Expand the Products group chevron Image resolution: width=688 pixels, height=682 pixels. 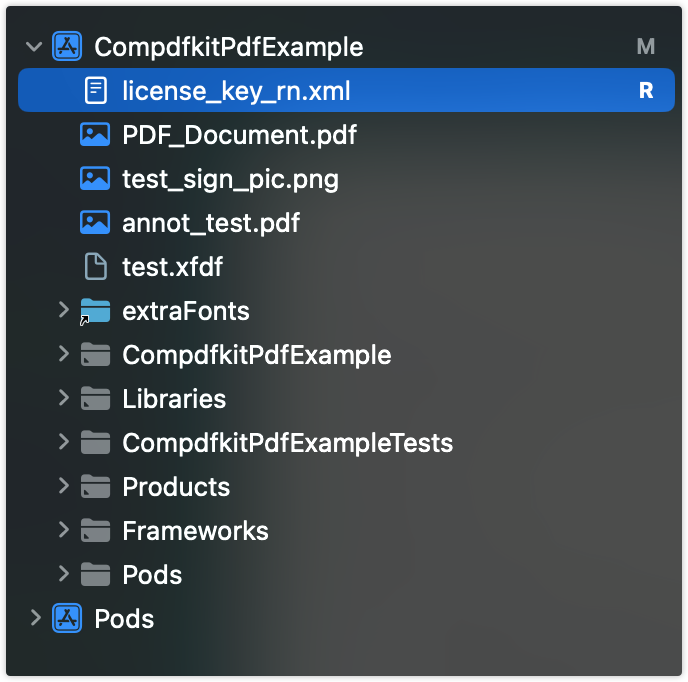click(64, 486)
